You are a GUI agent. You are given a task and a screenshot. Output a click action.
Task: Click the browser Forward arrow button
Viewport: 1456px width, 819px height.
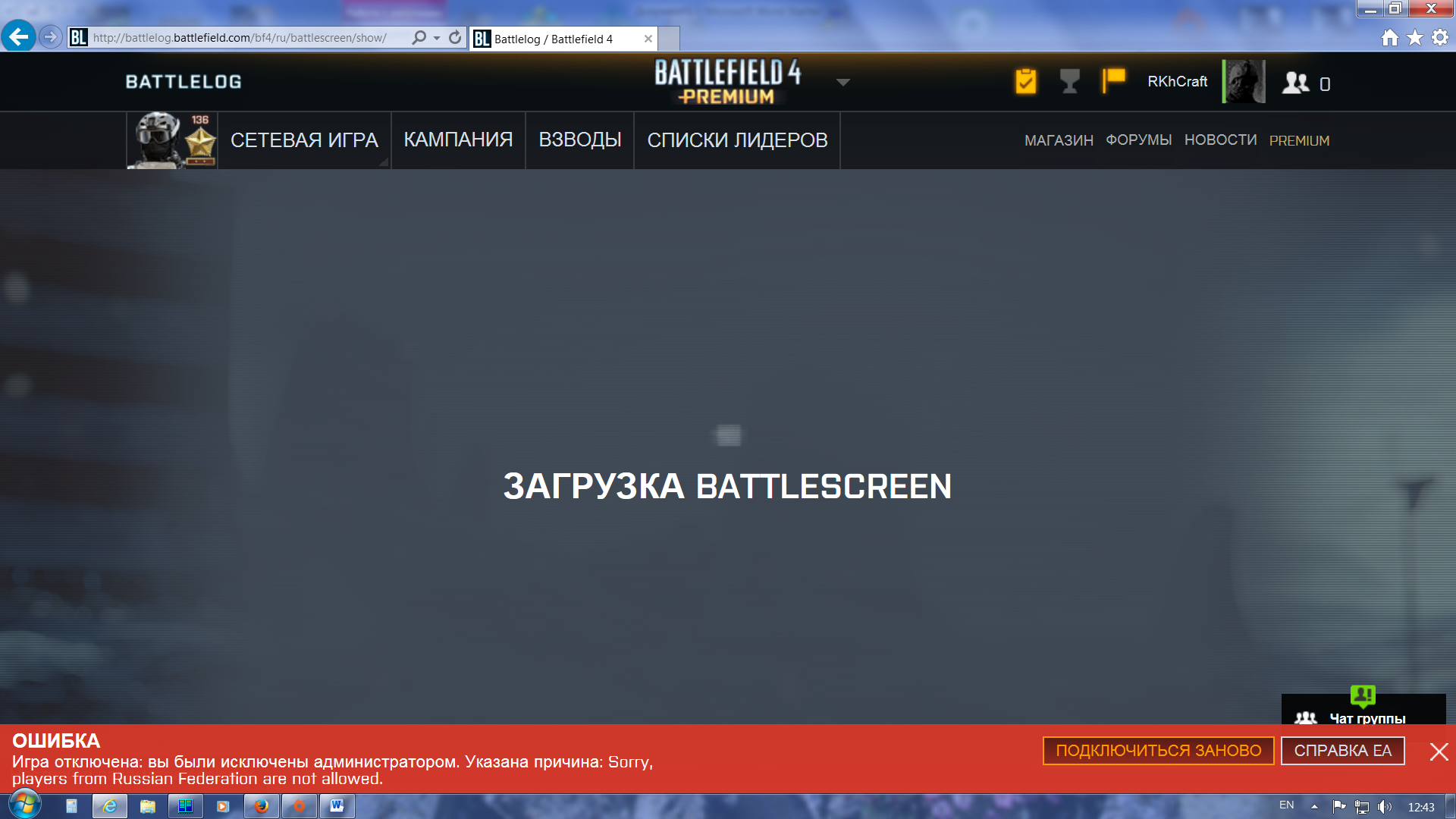(50, 36)
